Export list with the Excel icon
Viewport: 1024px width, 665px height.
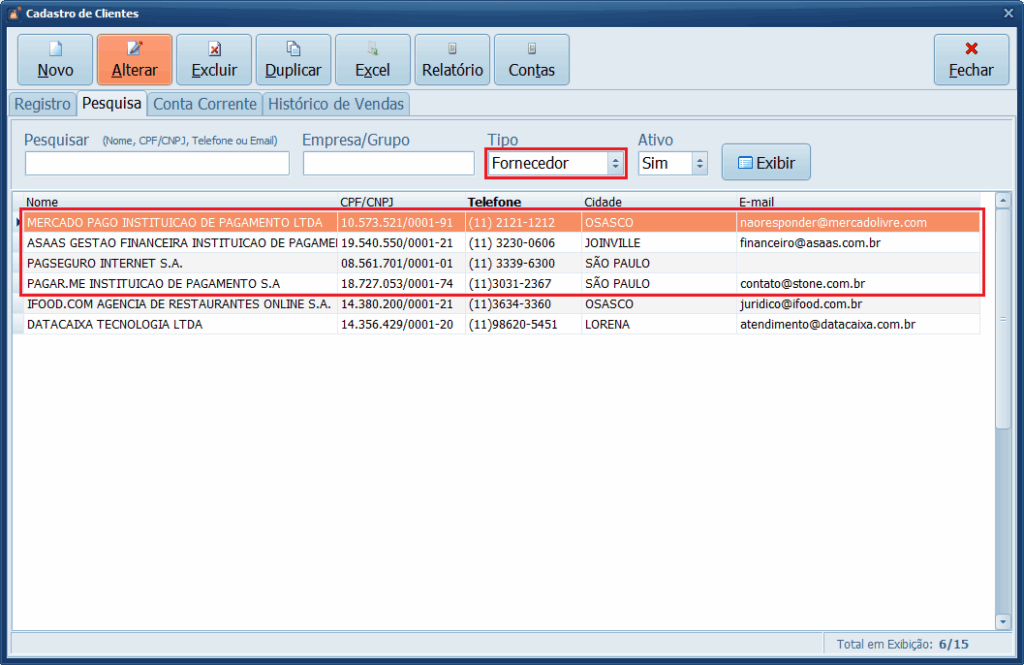click(372, 49)
